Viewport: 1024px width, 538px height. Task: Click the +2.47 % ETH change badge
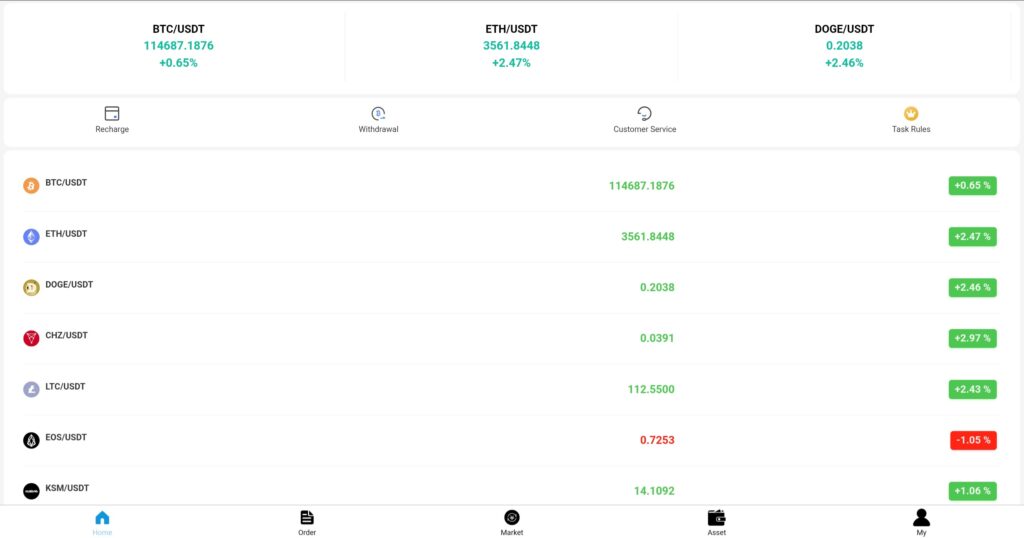point(972,236)
